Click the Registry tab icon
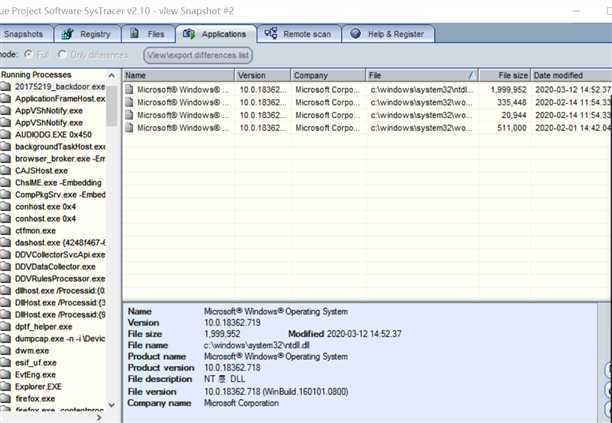The image size is (612, 423). click(68, 34)
